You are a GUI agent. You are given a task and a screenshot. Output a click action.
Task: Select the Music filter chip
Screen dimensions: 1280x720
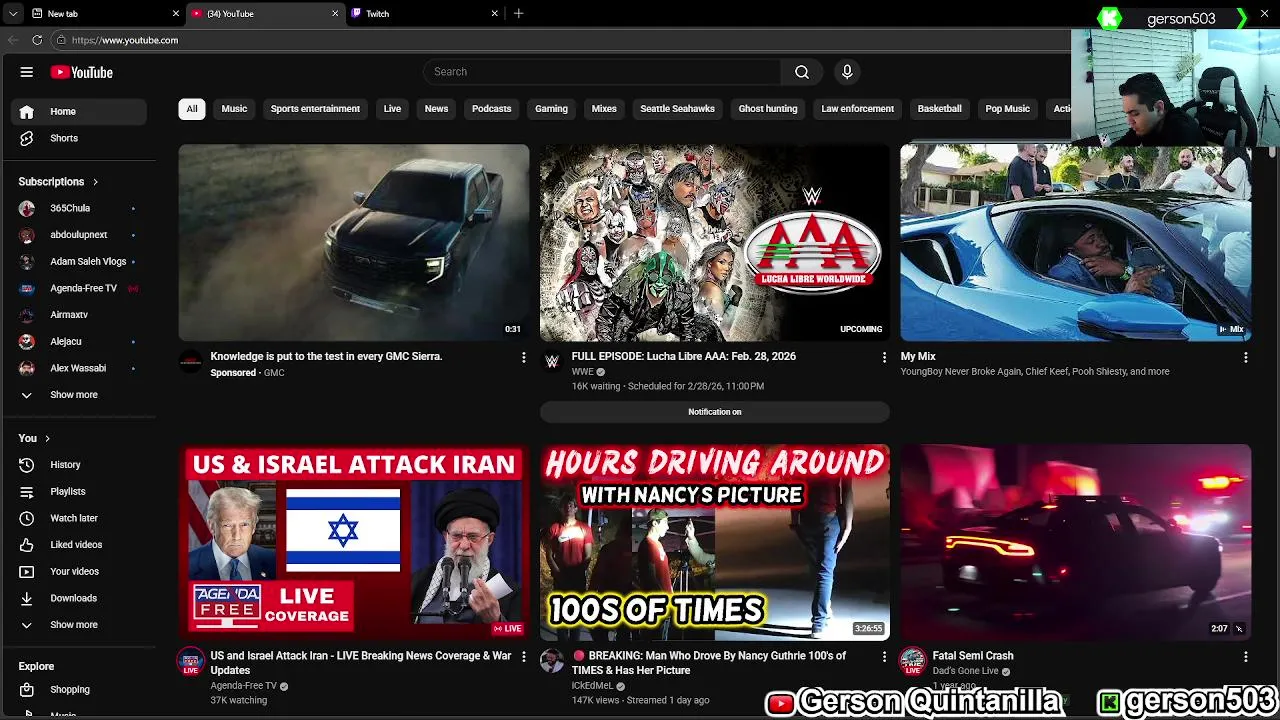pyautogui.click(x=234, y=109)
